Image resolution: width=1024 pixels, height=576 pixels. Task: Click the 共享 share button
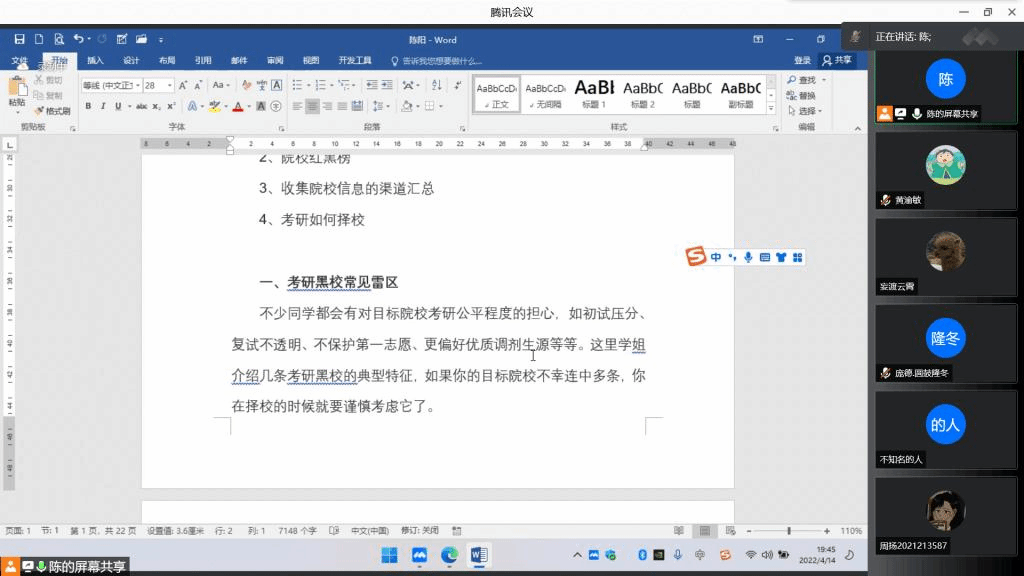(838, 61)
